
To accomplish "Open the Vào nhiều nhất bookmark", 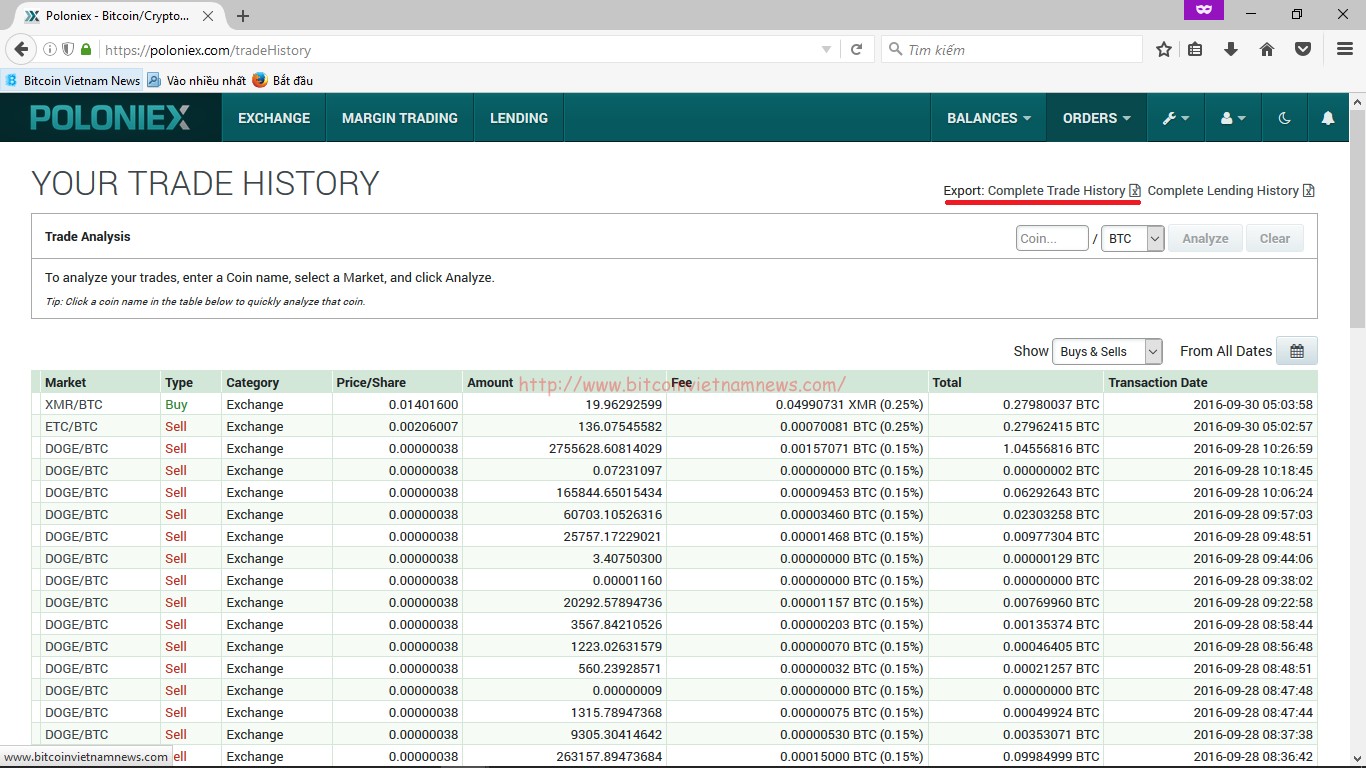I will pos(197,80).
